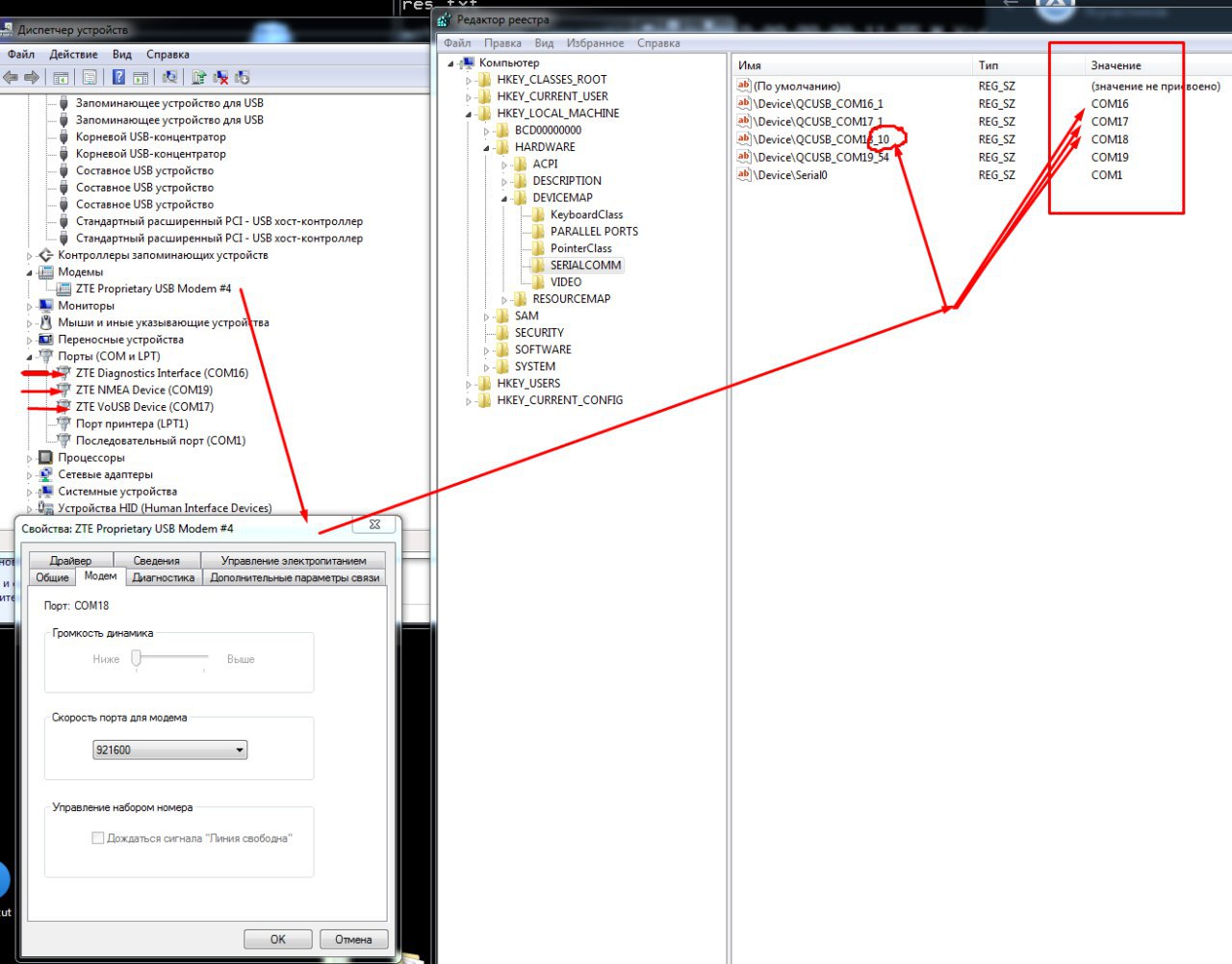The image size is (1232, 964).
Task: Switch to the Диагностика tab
Action: [164, 578]
